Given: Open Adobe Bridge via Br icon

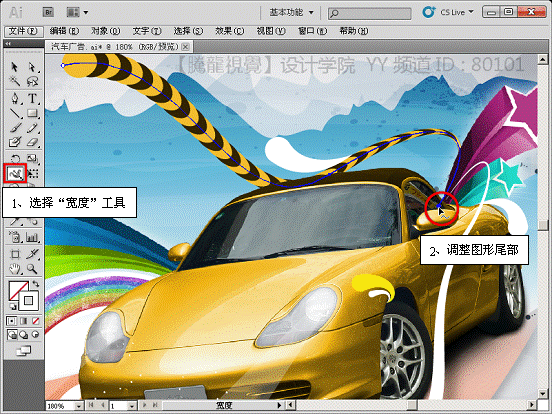Looking at the screenshot, I should click(x=48, y=13).
